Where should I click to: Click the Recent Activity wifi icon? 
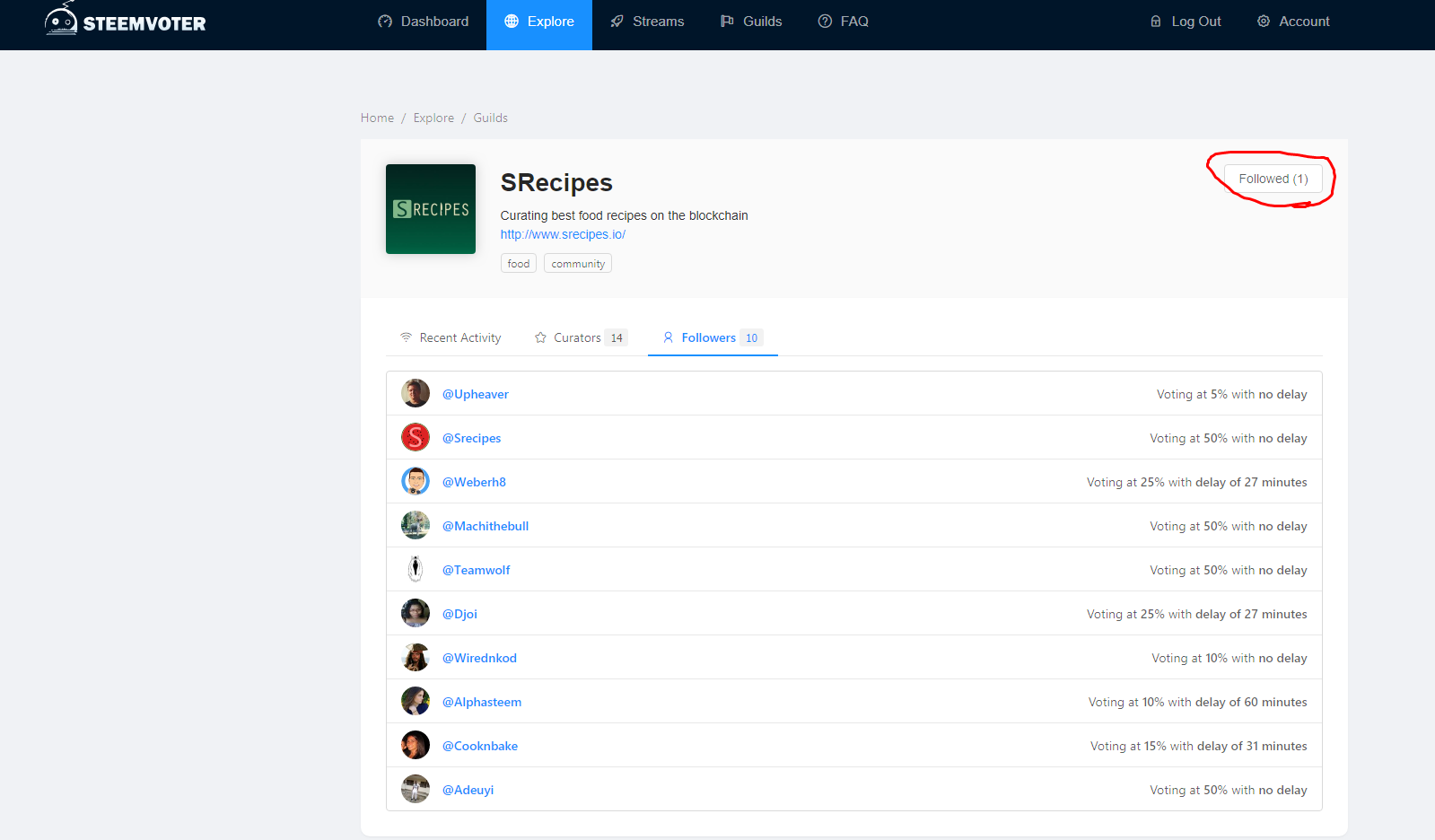click(407, 337)
